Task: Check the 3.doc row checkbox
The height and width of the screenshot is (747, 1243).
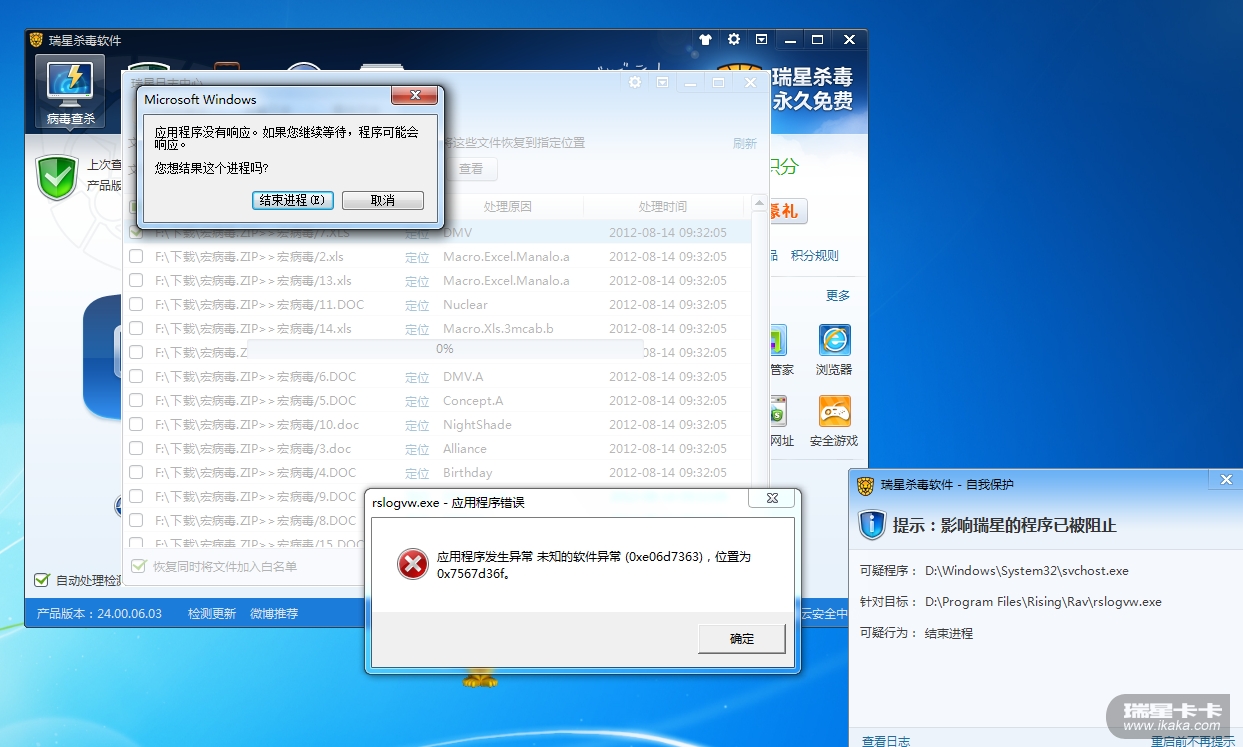Action: (x=136, y=448)
